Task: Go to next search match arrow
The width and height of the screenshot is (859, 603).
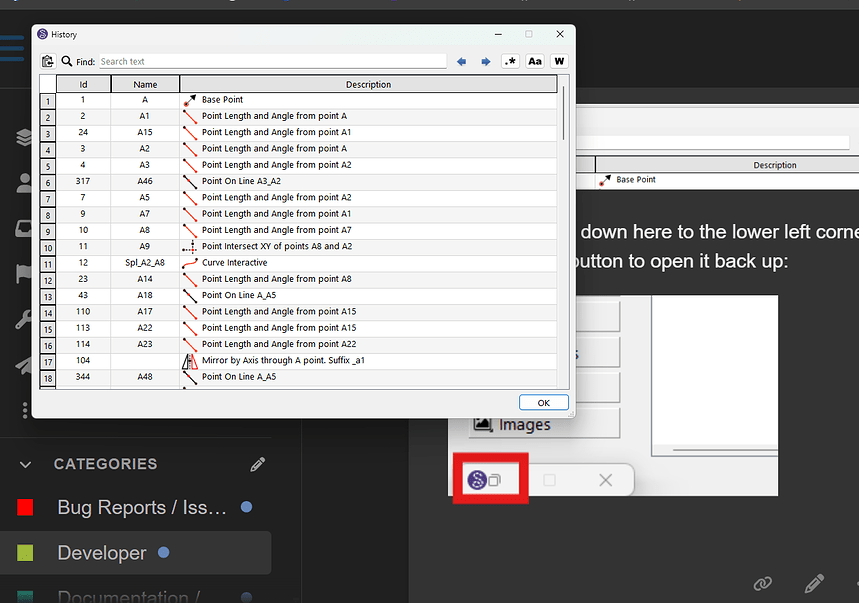Action: click(x=486, y=62)
